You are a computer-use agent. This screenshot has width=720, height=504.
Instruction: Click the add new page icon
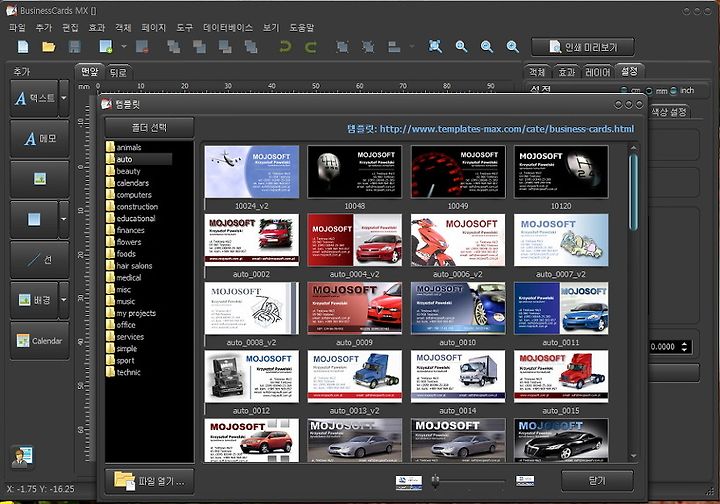point(106,47)
